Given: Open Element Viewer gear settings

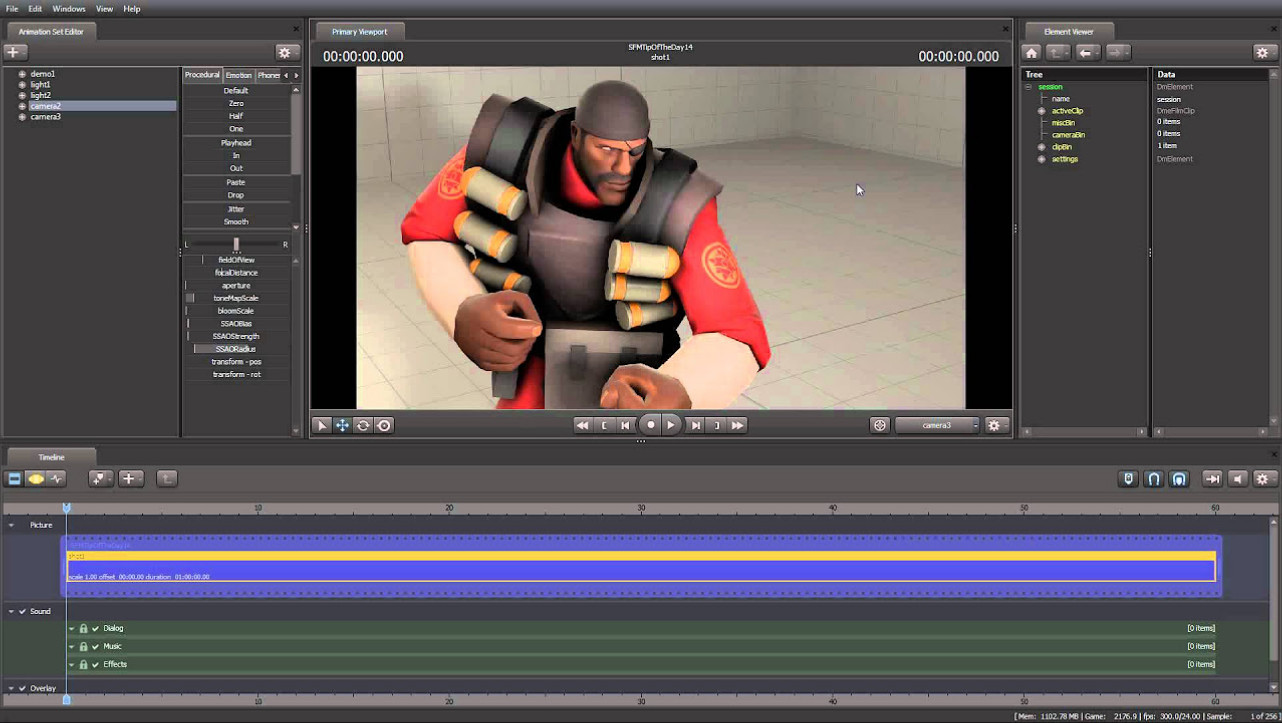Looking at the screenshot, I should [1264, 52].
